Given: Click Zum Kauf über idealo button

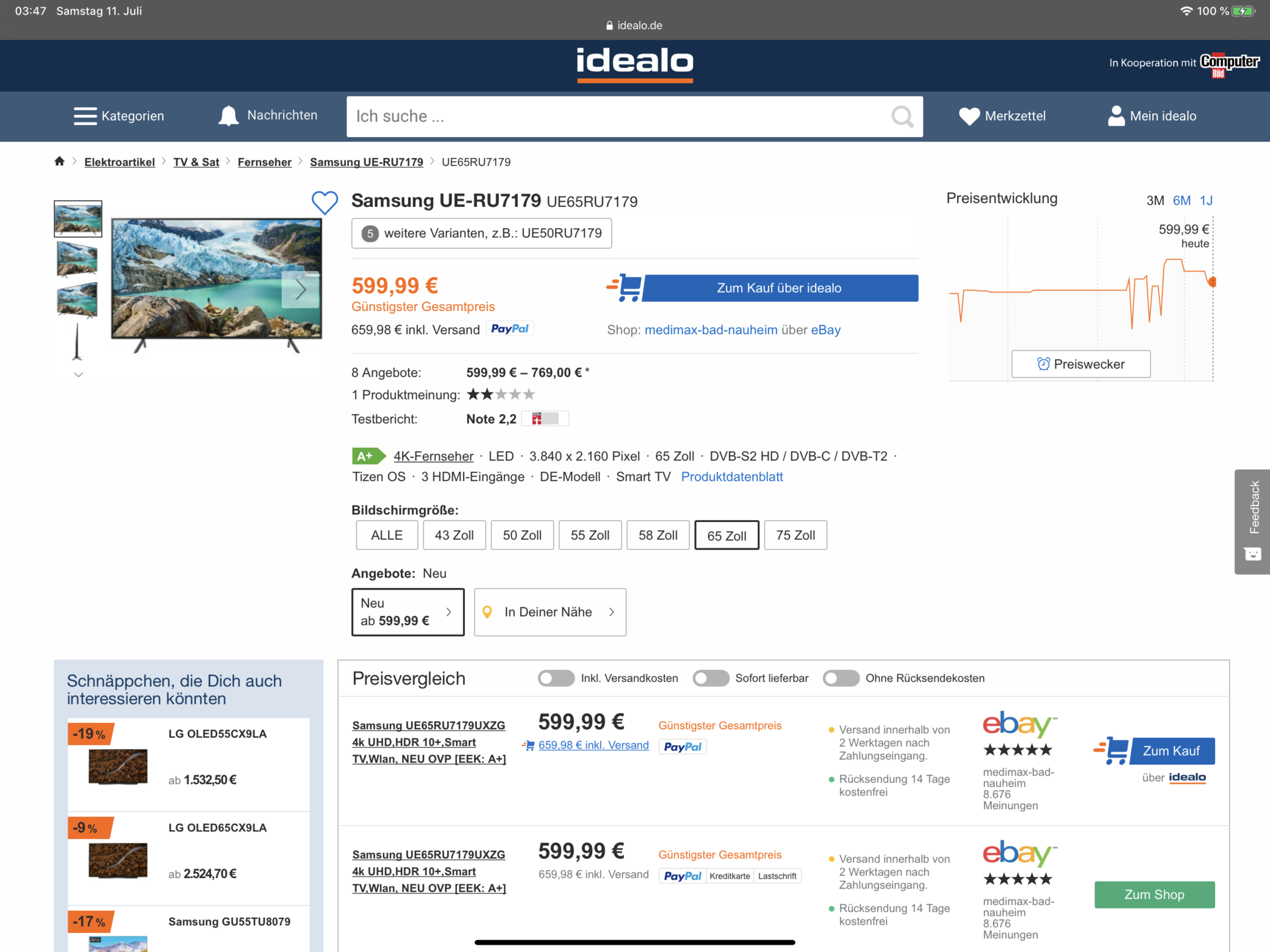Looking at the screenshot, I should pyautogui.click(x=779, y=288).
